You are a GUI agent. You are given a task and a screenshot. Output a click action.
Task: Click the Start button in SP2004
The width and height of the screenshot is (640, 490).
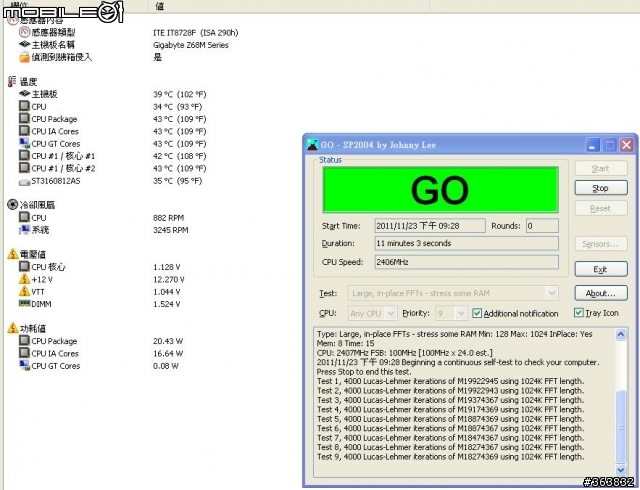(601, 168)
